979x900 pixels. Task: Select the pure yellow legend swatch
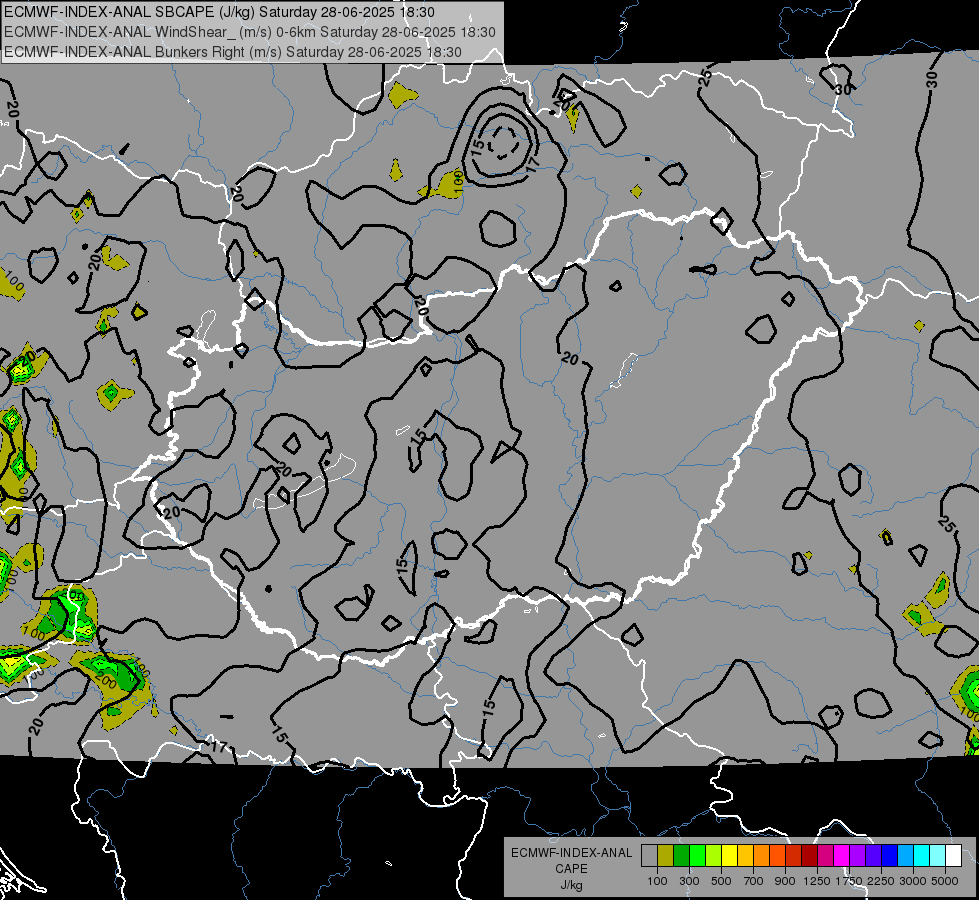(x=730, y=856)
